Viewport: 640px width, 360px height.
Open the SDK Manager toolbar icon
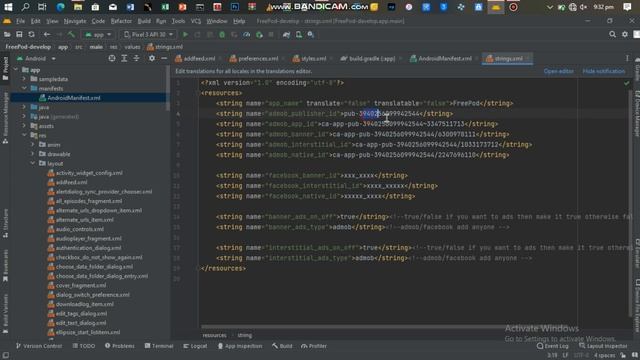(311, 35)
